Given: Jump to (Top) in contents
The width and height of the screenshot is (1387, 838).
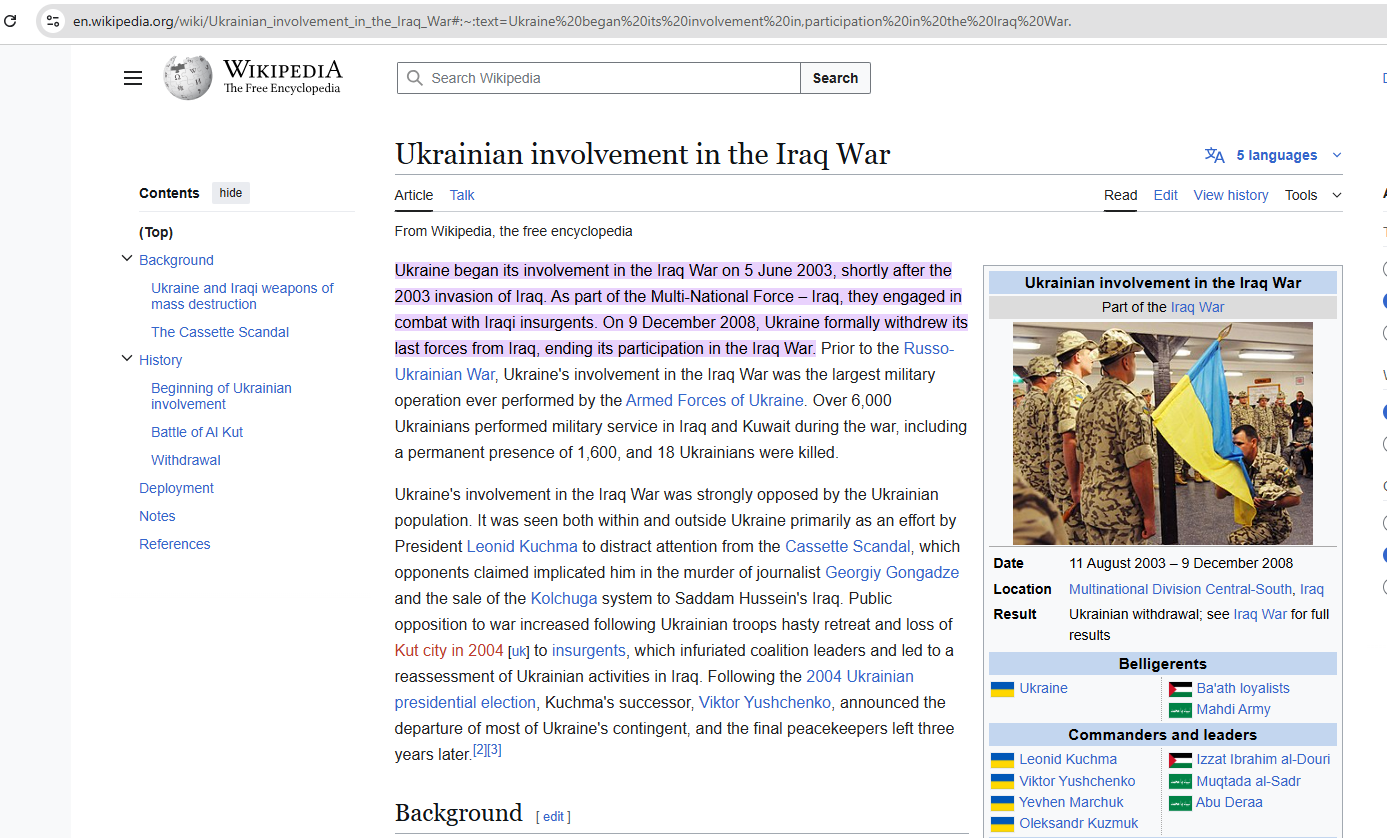Looking at the screenshot, I should [156, 232].
